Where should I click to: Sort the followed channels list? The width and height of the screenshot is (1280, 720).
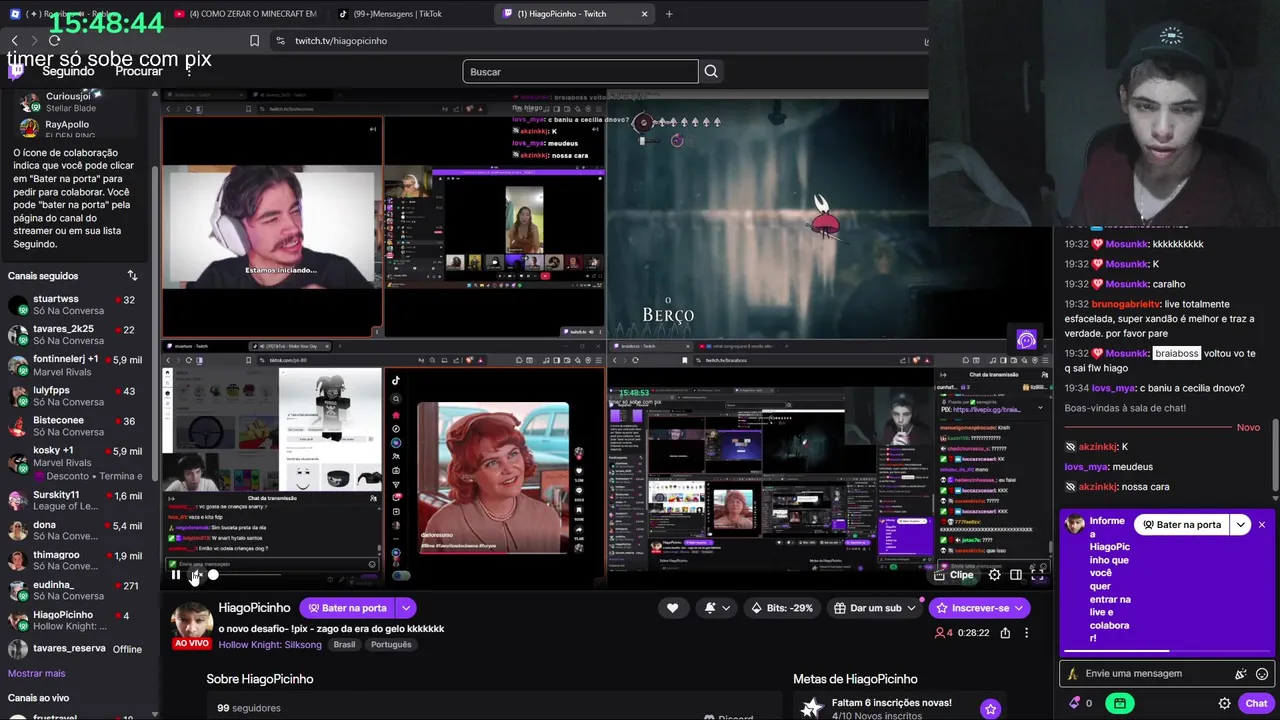click(132, 276)
